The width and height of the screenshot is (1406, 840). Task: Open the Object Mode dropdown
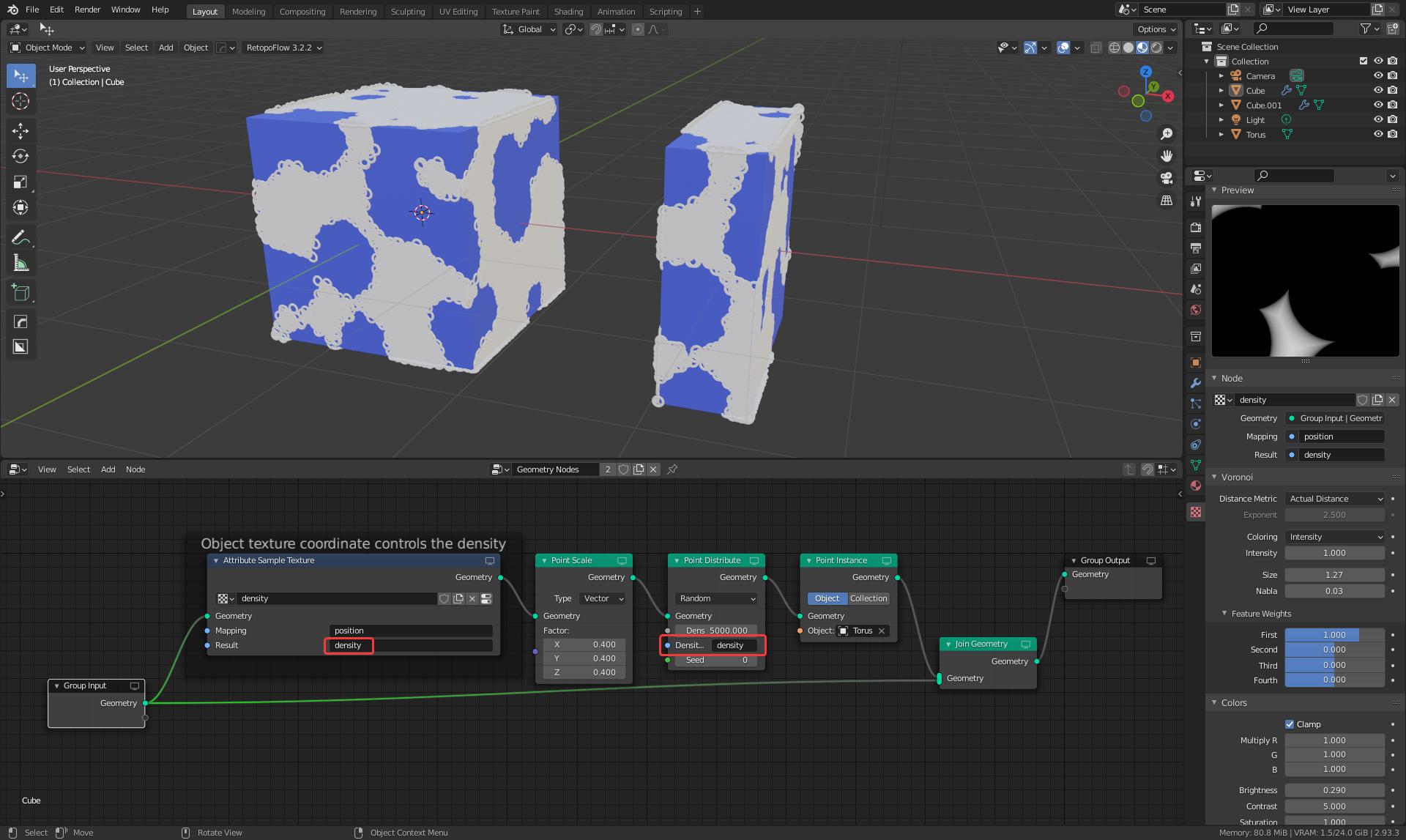(48, 48)
